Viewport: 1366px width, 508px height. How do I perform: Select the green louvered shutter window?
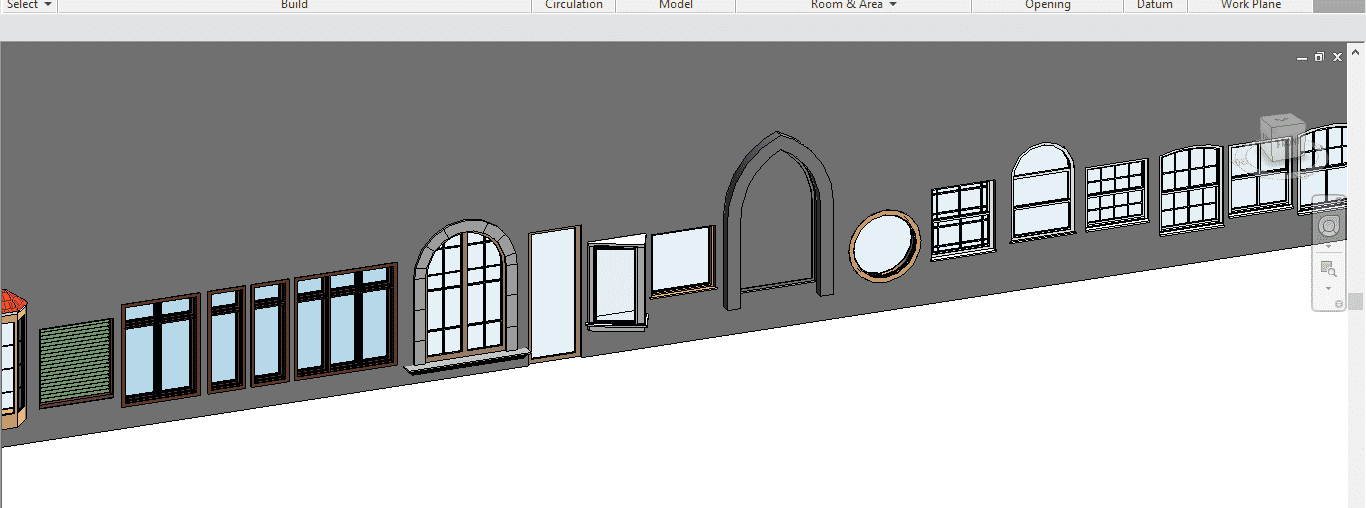click(76, 364)
